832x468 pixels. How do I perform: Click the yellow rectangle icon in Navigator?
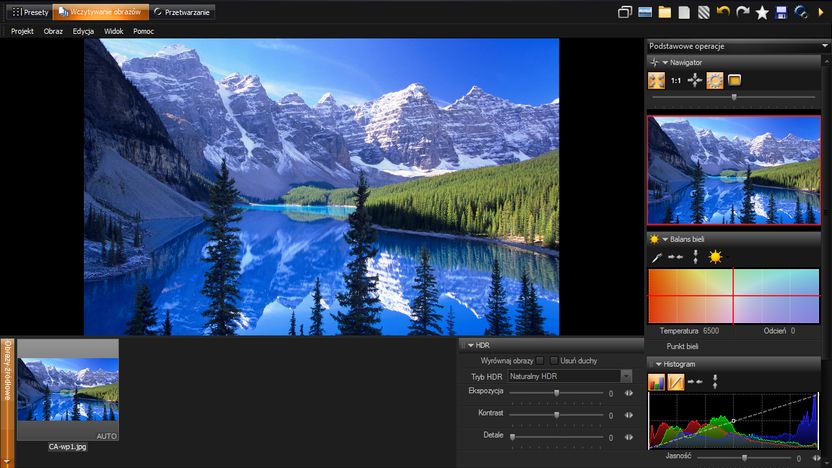[x=734, y=81]
